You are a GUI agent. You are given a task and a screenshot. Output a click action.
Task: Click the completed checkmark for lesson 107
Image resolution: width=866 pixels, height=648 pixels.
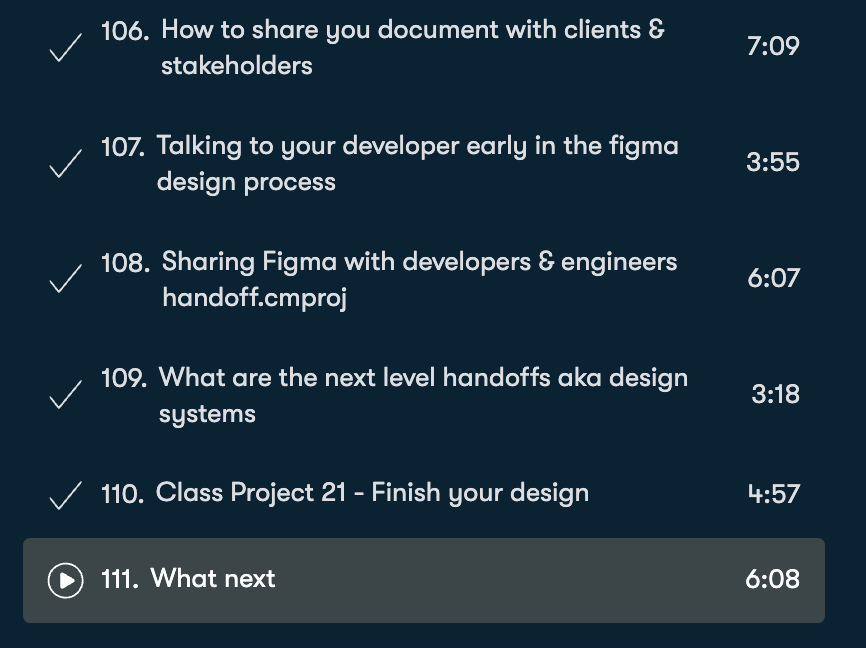66,163
